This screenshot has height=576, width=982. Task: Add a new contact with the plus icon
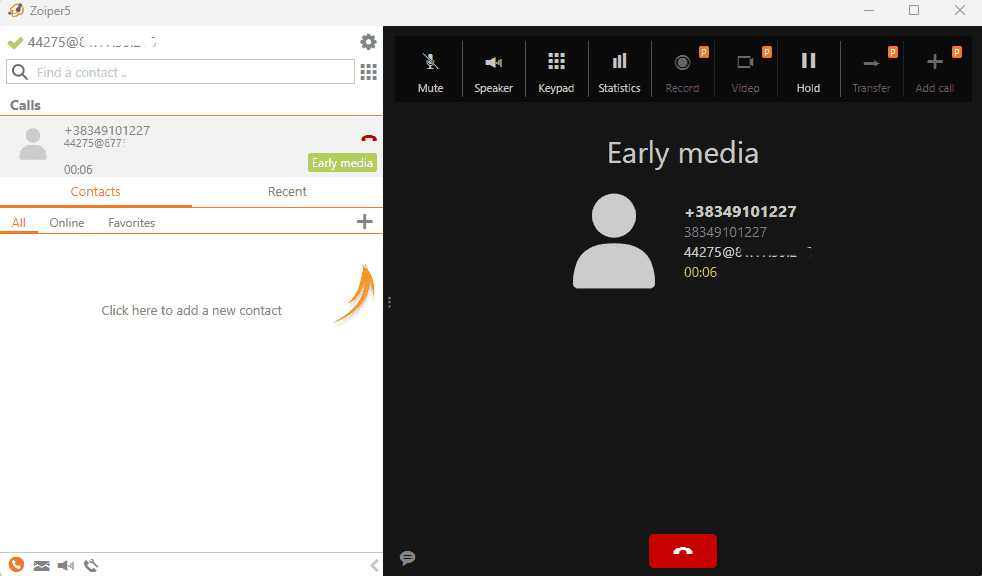pos(365,222)
